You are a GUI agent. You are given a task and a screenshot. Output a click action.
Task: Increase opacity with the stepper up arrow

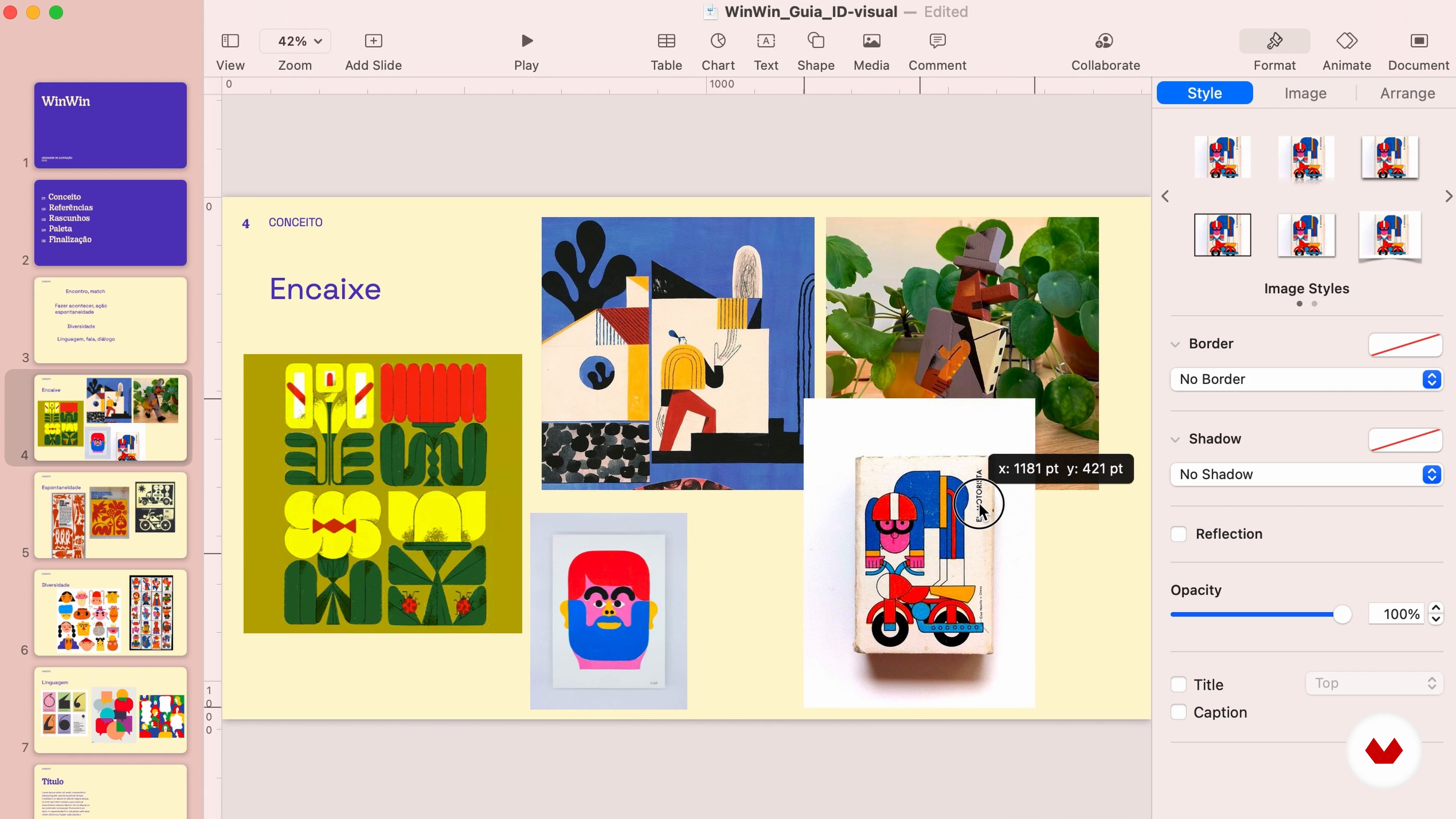coord(1436,608)
